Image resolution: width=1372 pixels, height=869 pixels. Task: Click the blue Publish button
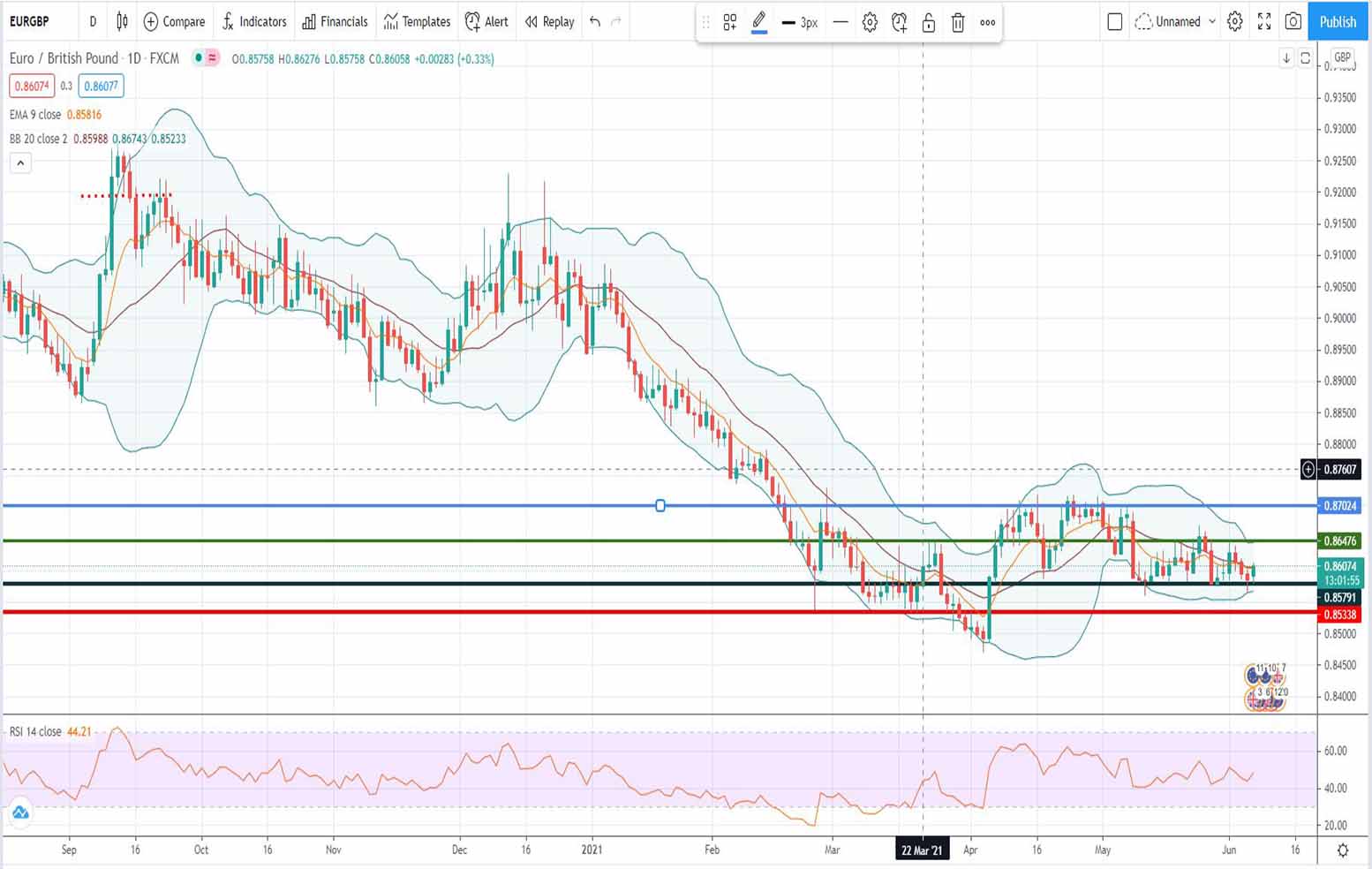1338,21
